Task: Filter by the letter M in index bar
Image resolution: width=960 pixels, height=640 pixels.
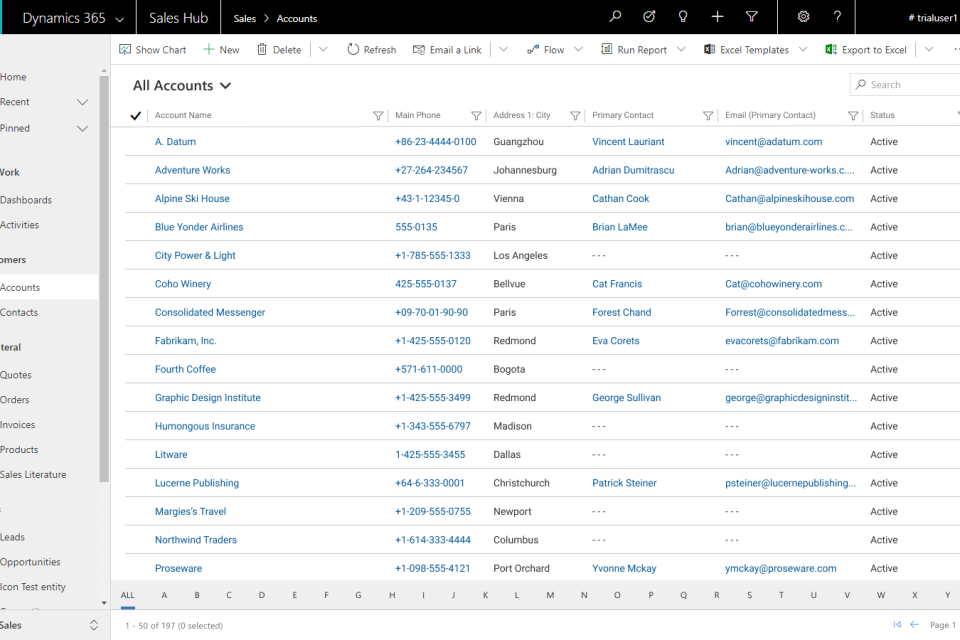Action: 550,595
